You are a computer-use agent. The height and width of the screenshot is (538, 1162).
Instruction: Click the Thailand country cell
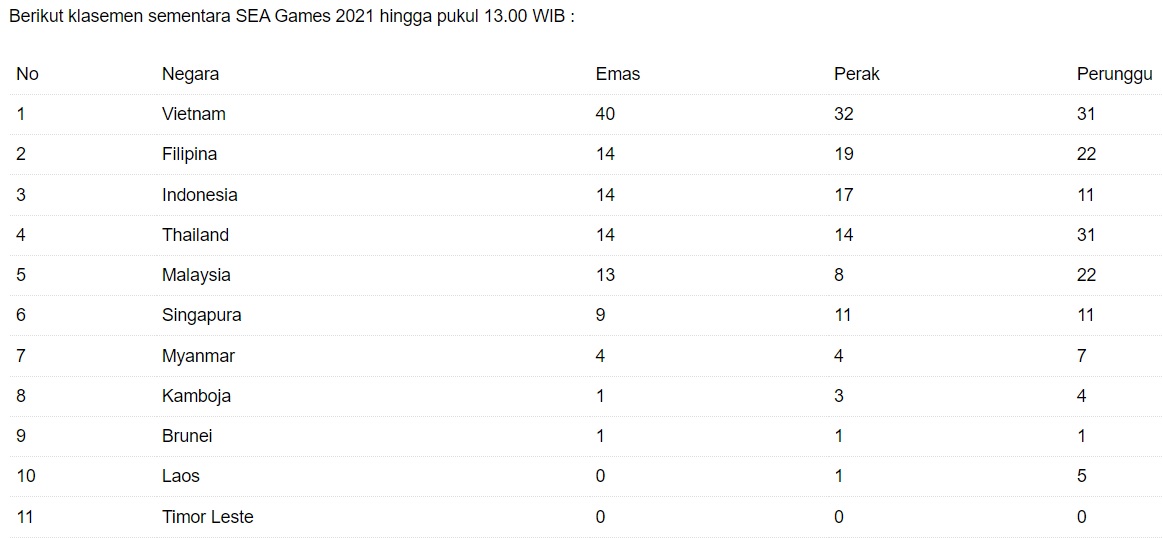point(195,235)
